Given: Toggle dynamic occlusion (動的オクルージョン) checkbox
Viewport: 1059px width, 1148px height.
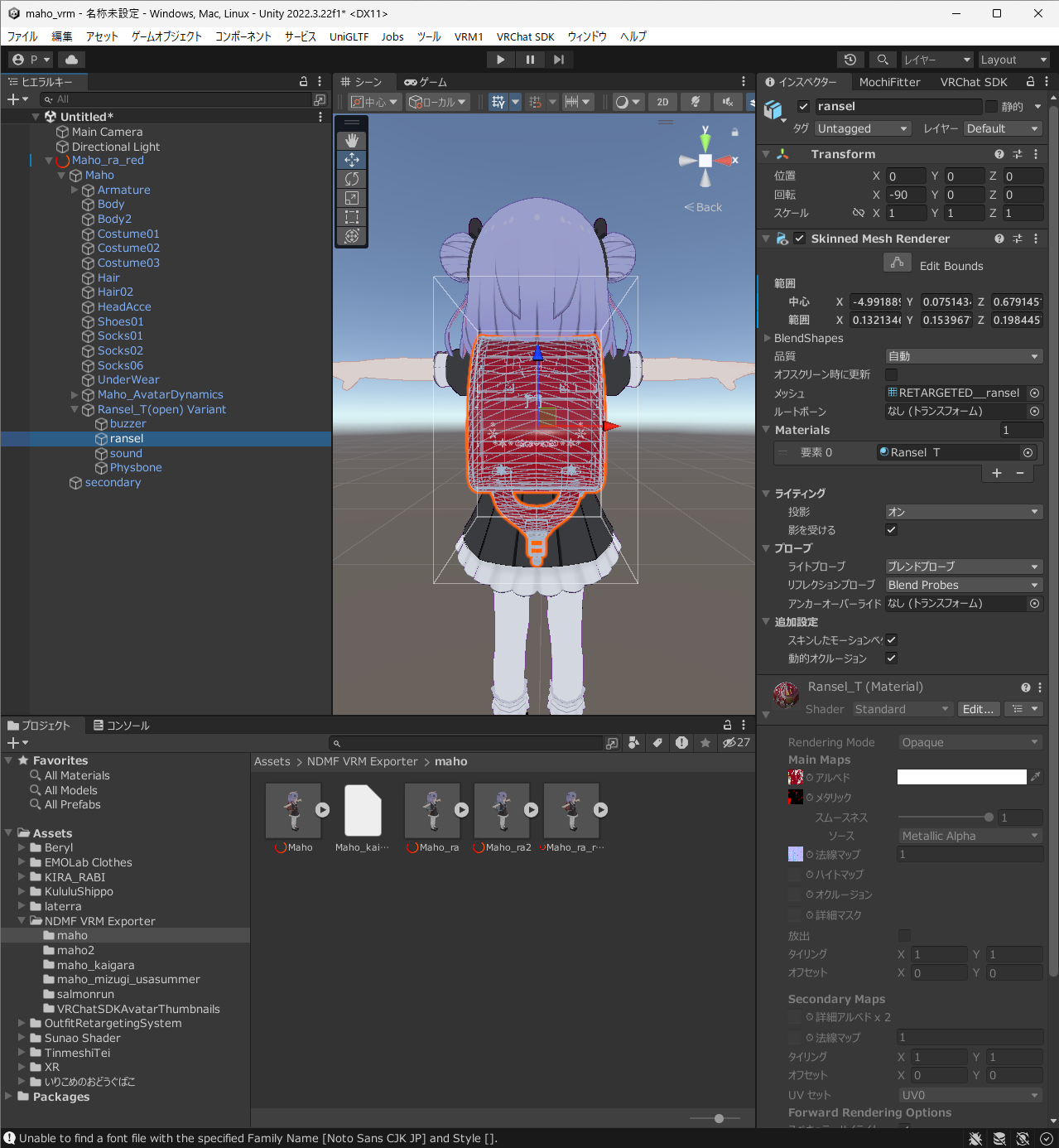Looking at the screenshot, I should 892,658.
